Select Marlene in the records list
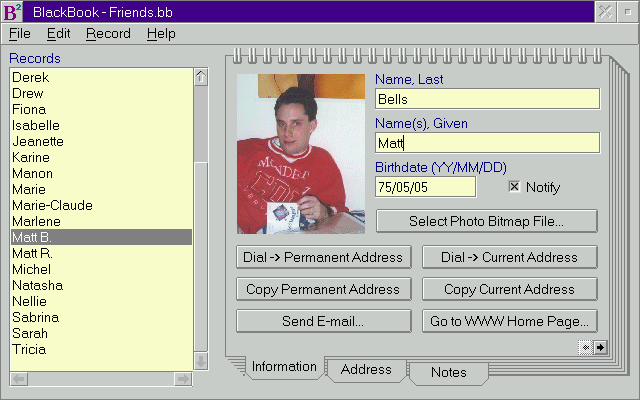This screenshot has width=640, height=400. click(x=101, y=221)
